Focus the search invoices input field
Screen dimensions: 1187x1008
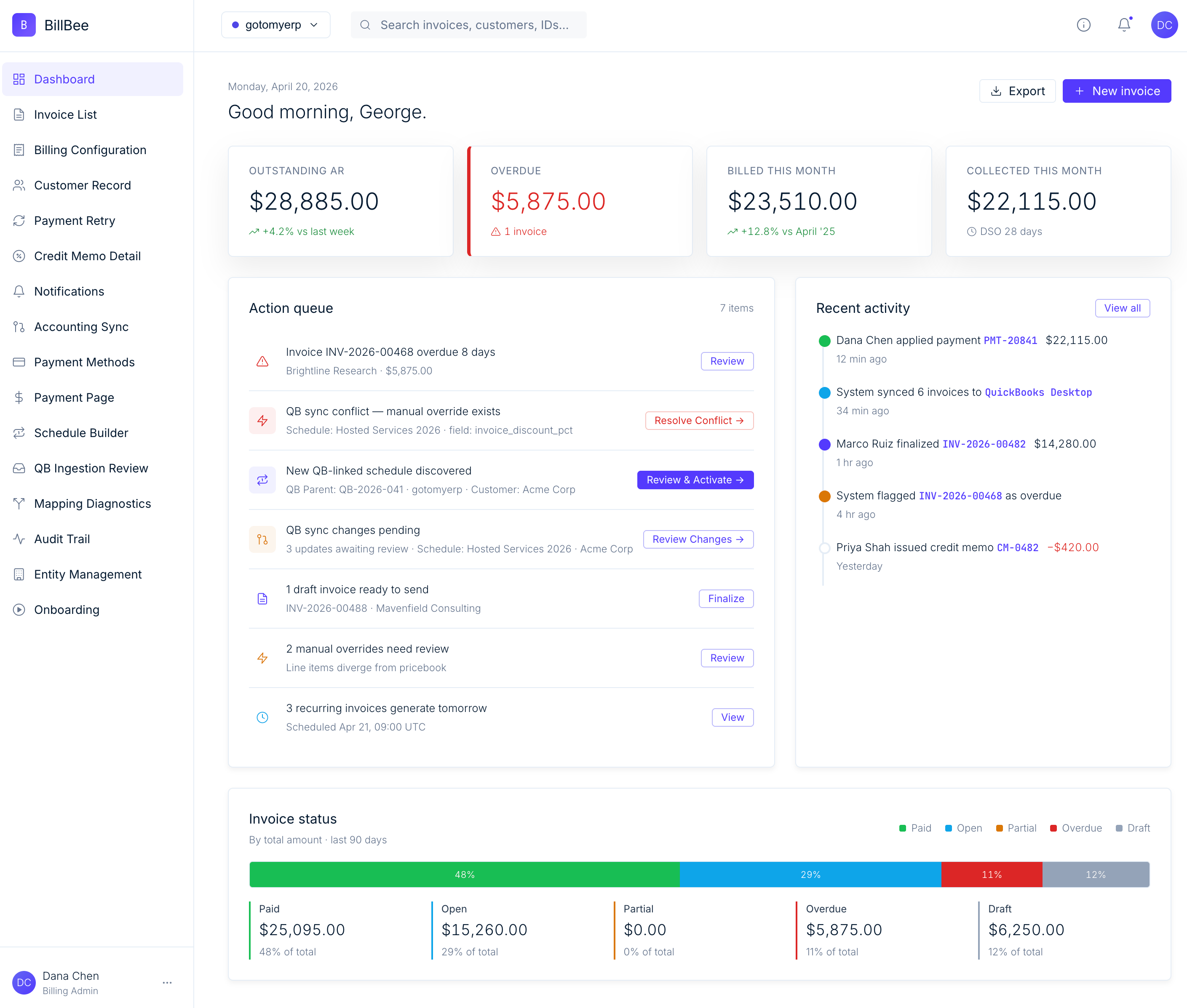click(469, 25)
